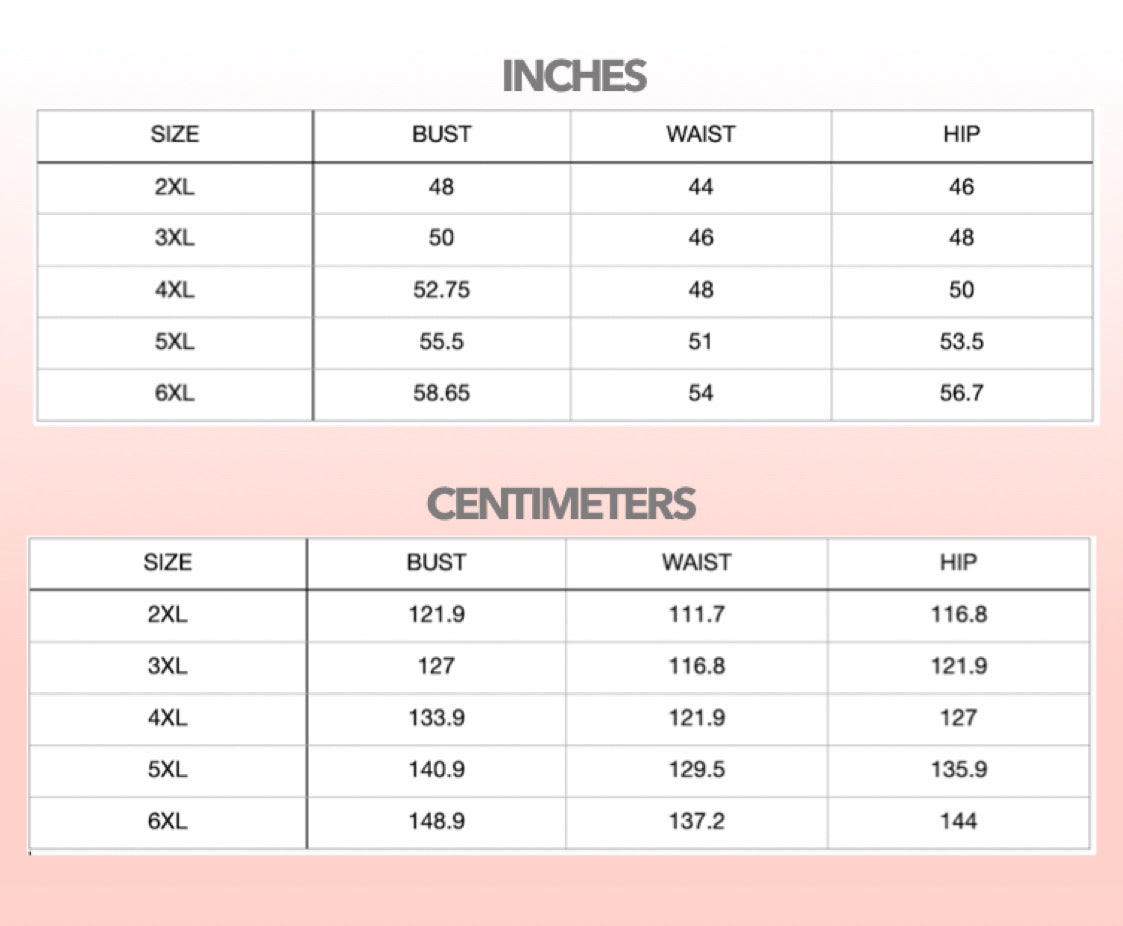Click the SIZE header in centimeters table
This screenshot has width=1123, height=926.
point(167,562)
